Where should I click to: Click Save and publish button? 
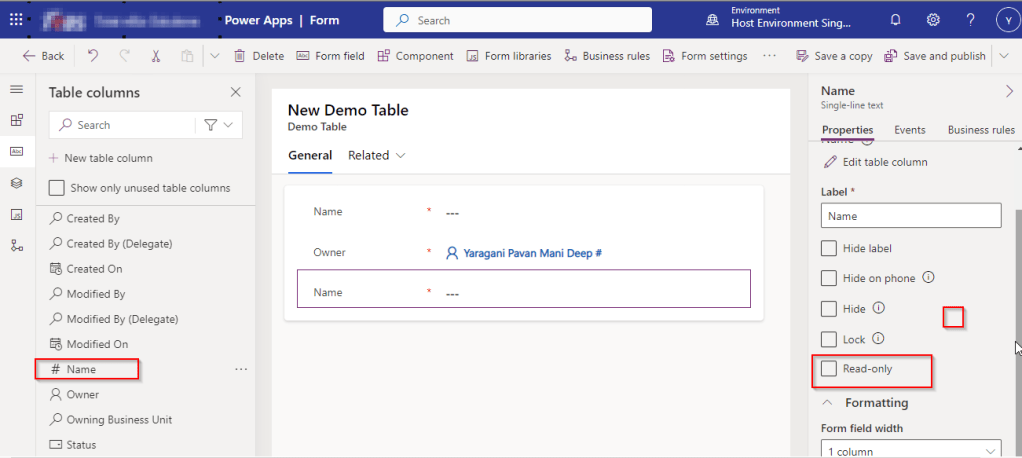(935, 56)
